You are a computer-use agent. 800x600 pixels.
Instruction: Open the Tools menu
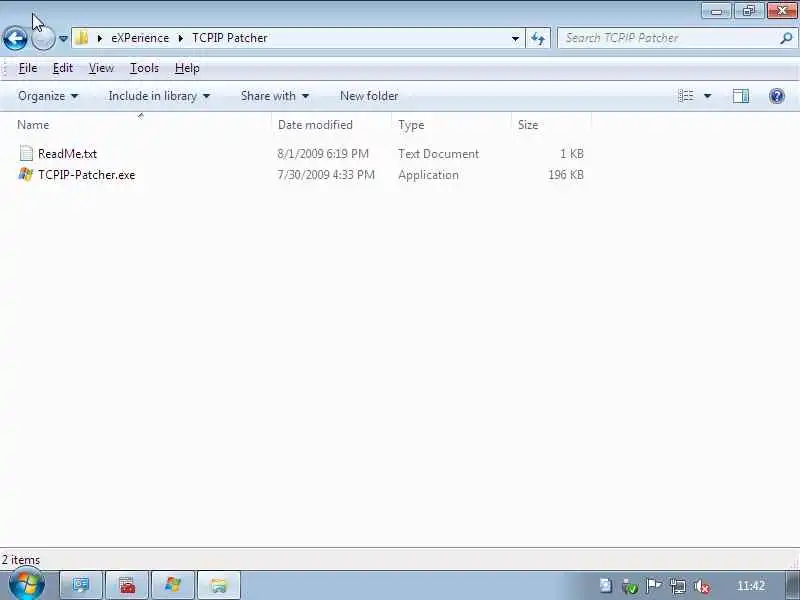point(144,68)
